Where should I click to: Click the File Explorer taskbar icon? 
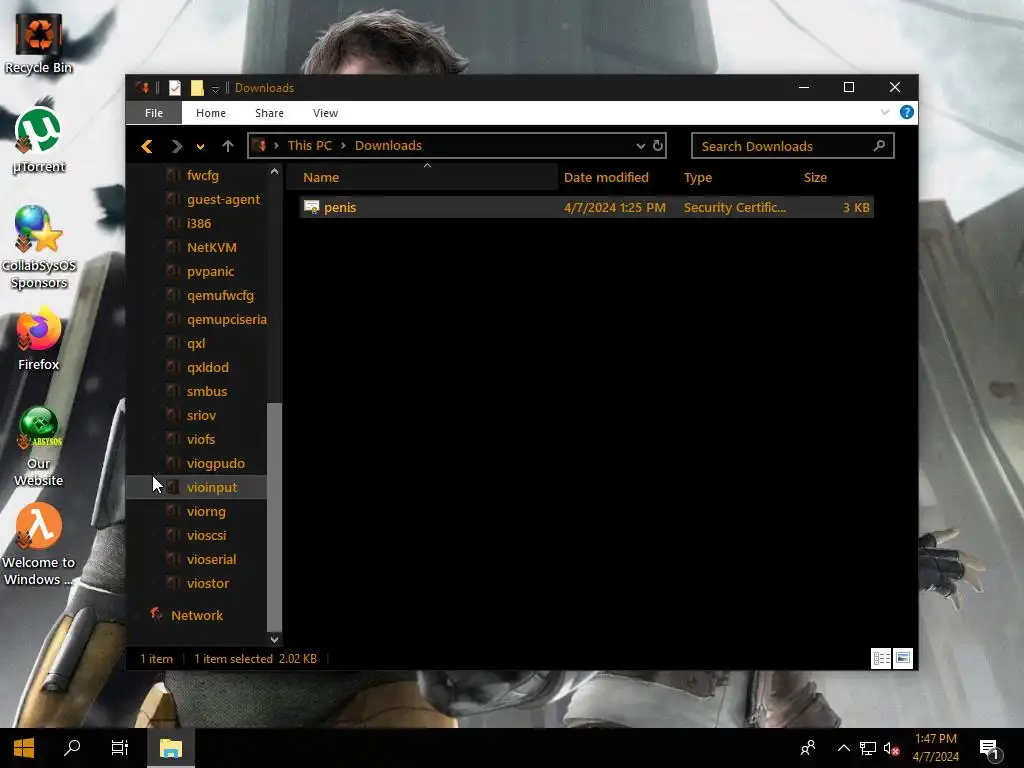tap(170, 748)
